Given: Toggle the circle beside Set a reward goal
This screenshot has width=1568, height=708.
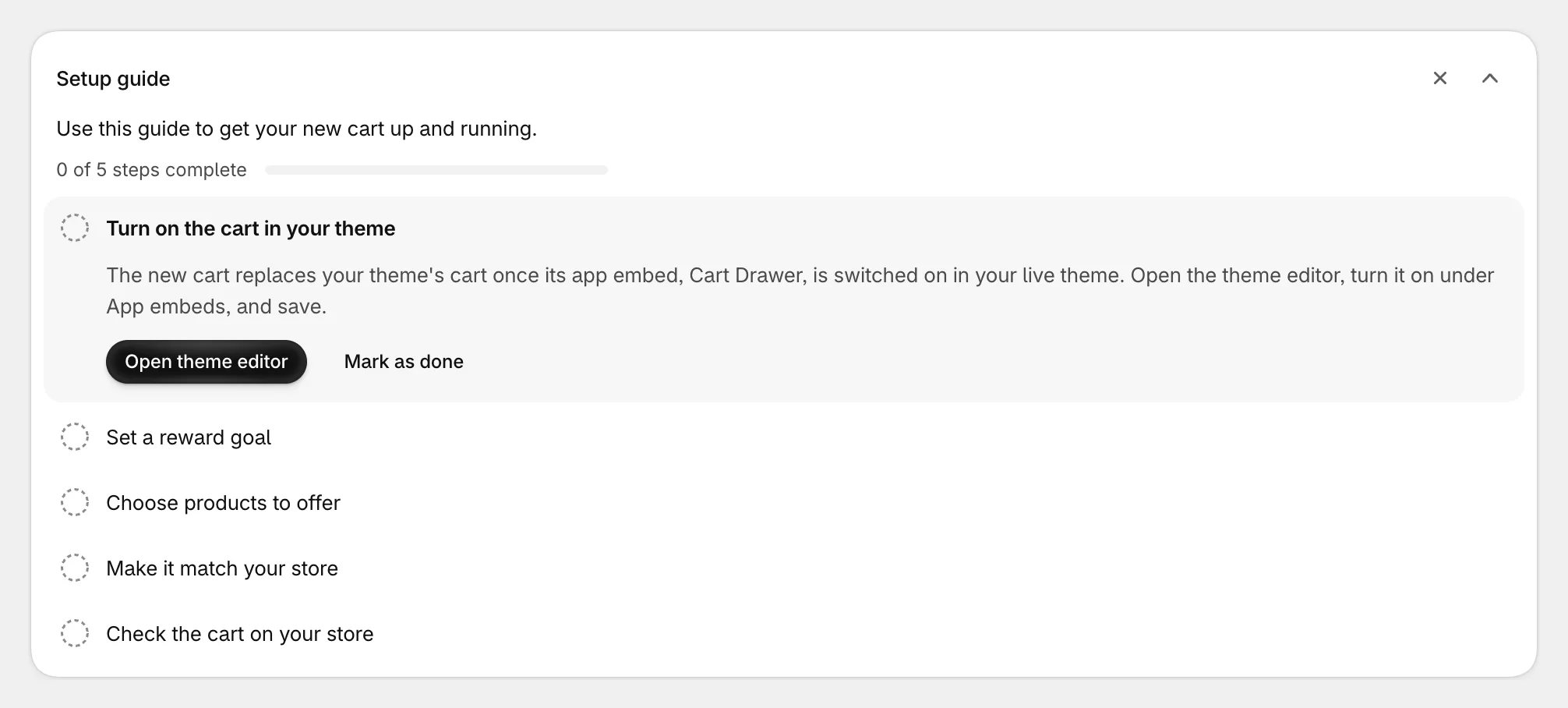Looking at the screenshot, I should 75,437.
